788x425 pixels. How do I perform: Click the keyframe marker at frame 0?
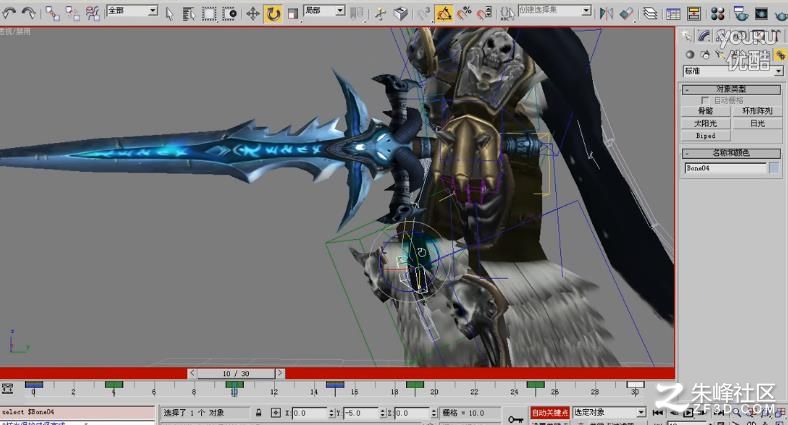34,385
